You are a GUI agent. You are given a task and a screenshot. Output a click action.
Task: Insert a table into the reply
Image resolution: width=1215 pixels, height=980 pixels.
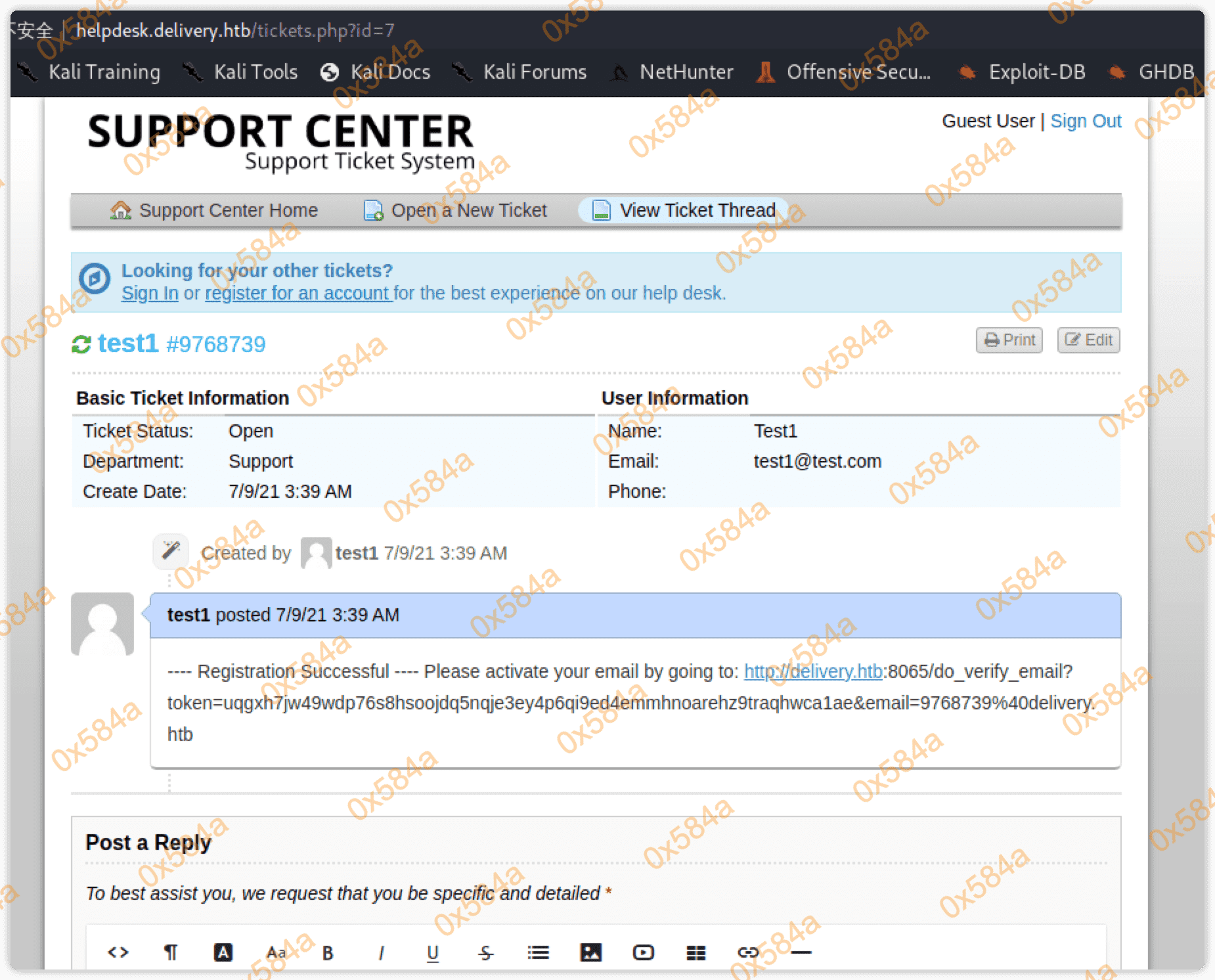[696, 952]
